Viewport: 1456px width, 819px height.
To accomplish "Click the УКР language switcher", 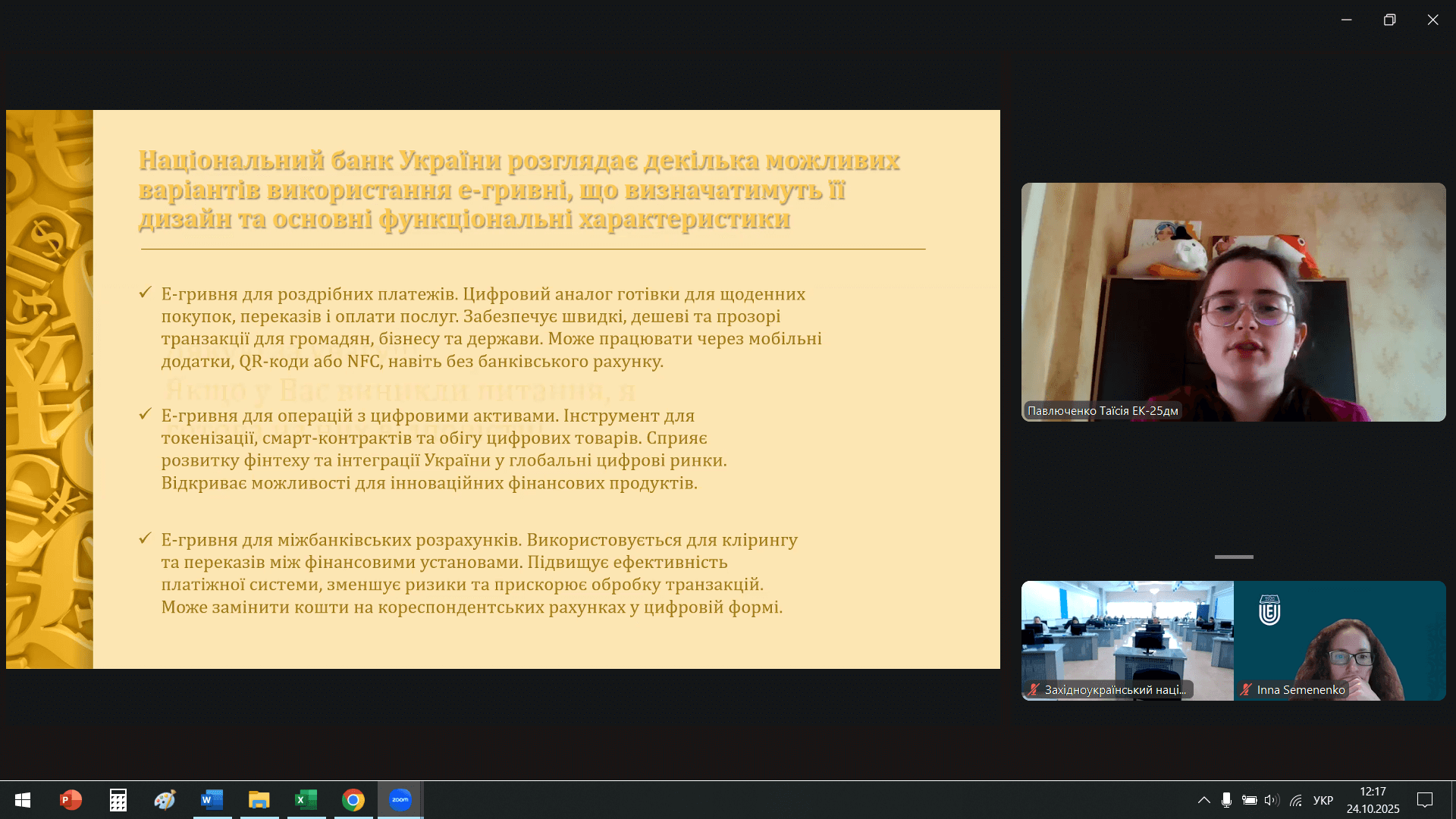I will point(1323,800).
